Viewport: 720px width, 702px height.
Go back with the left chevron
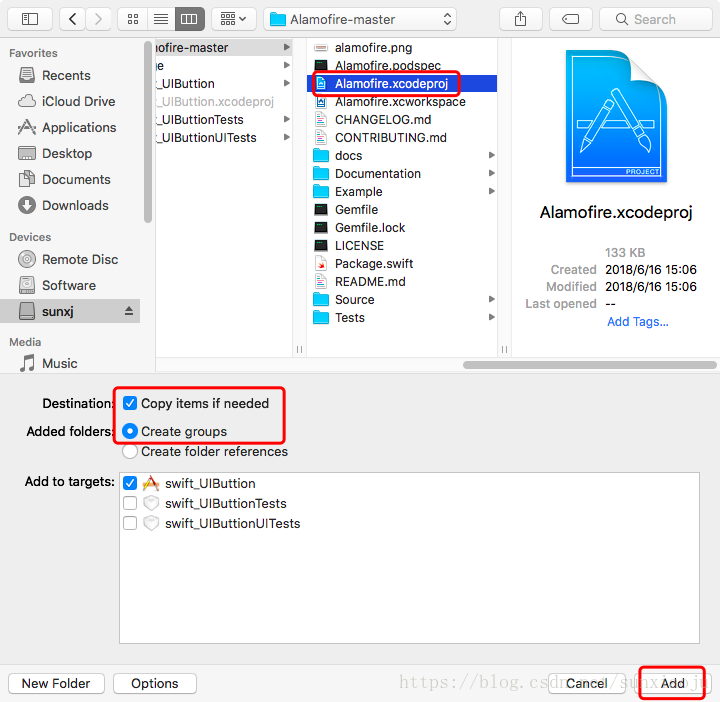point(73,19)
